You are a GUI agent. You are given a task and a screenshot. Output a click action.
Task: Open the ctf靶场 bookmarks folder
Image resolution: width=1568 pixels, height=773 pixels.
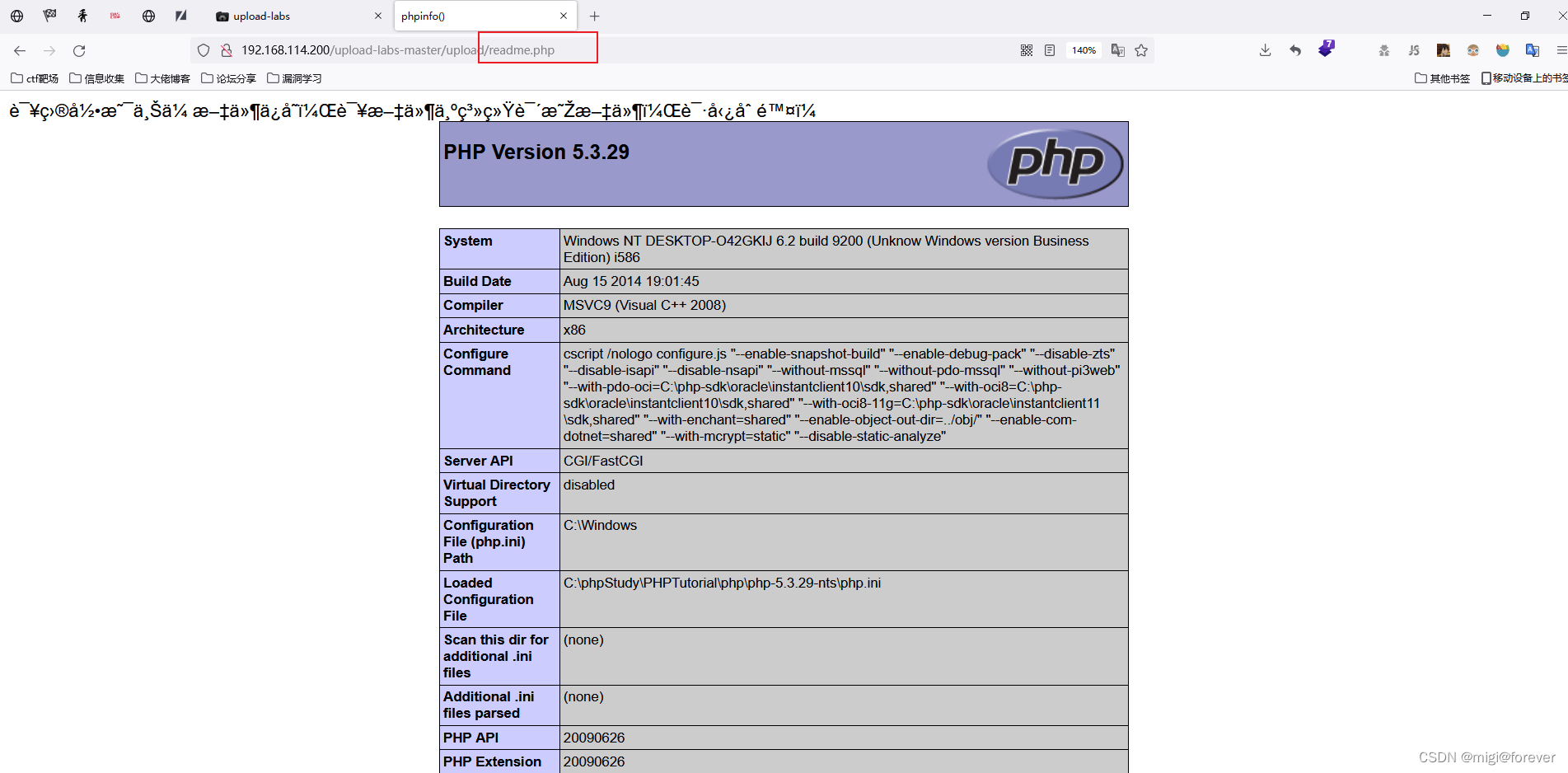[35, 78]
